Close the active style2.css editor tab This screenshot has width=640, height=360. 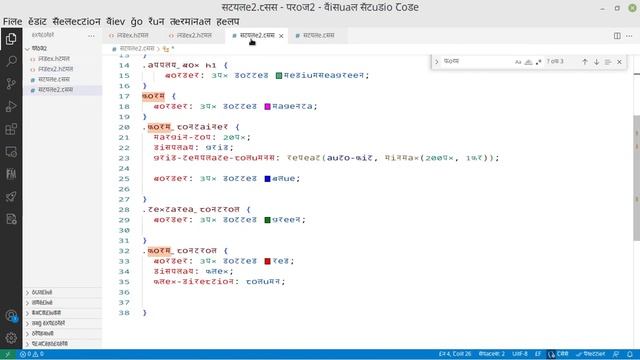(281, 36)
